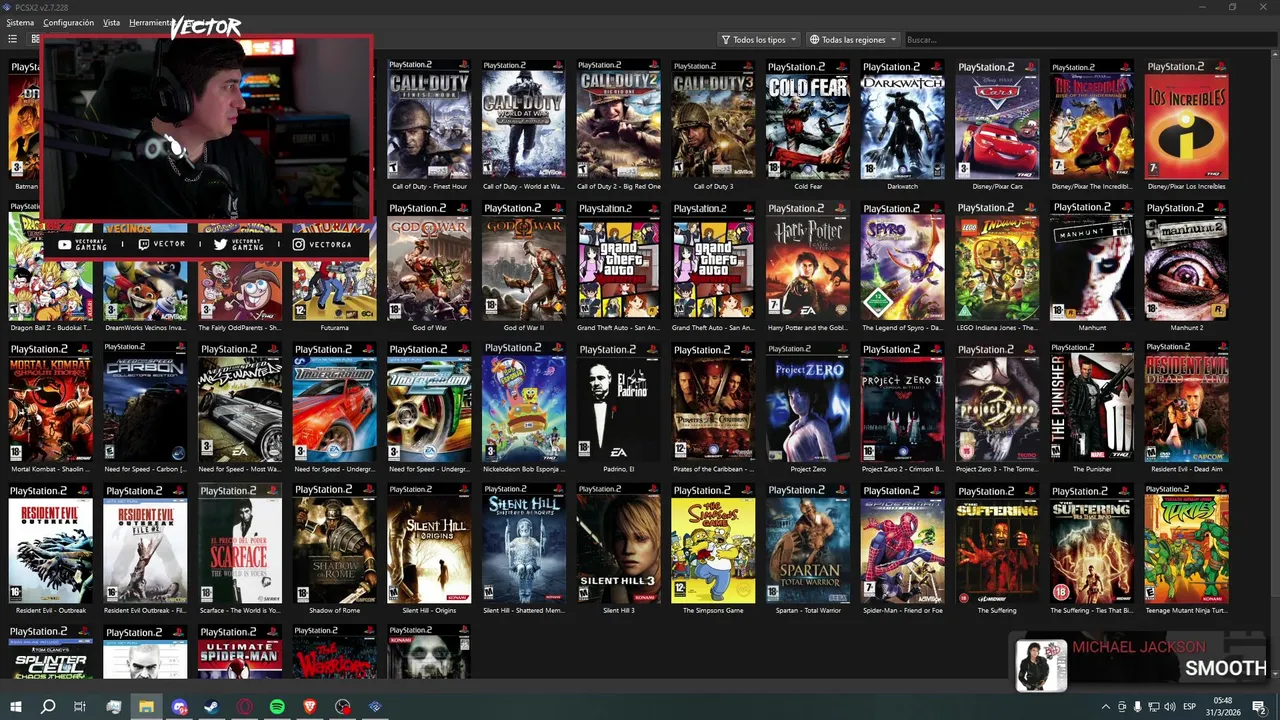Screen dimensions: 1280x720
Task: Select Silent Hill - Origins cover
Action: click(x=429, y=543)
